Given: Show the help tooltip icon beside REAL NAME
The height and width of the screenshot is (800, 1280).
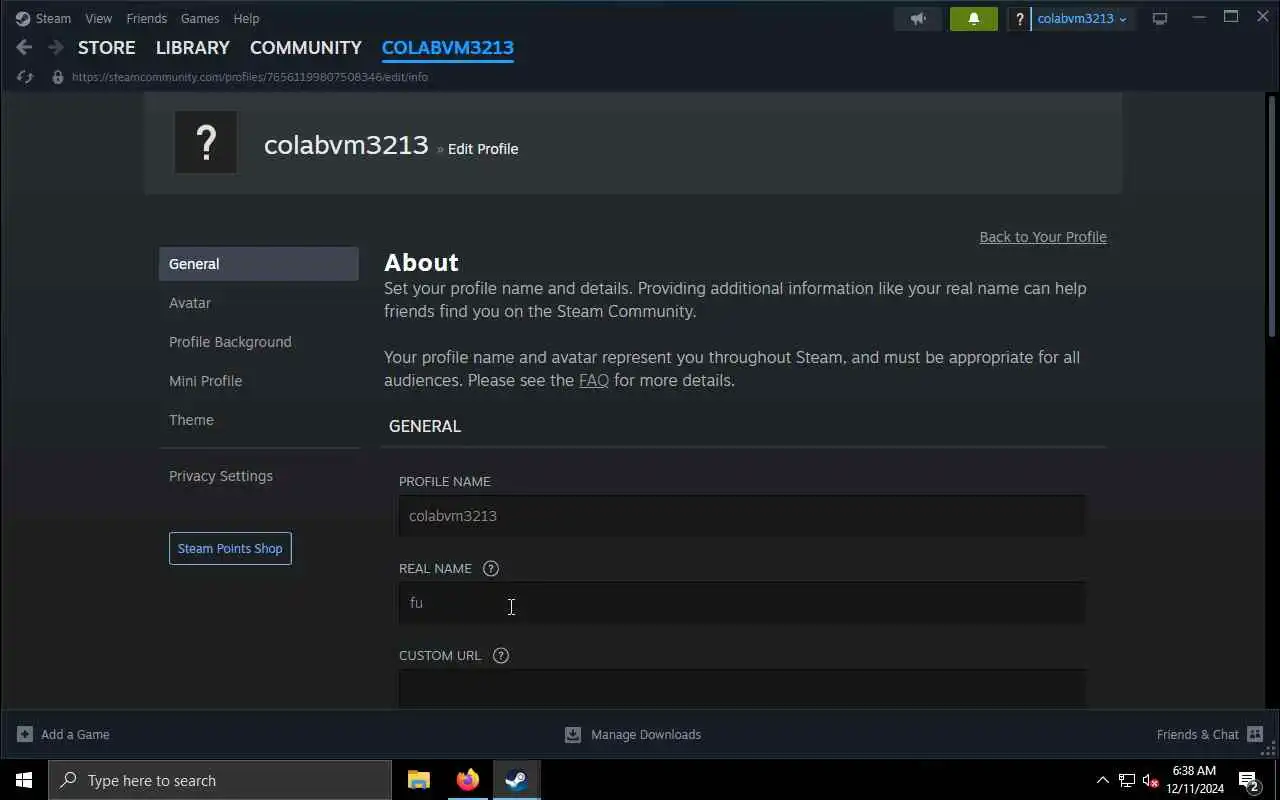Looking at the screenshot, I should click(490, 568).
